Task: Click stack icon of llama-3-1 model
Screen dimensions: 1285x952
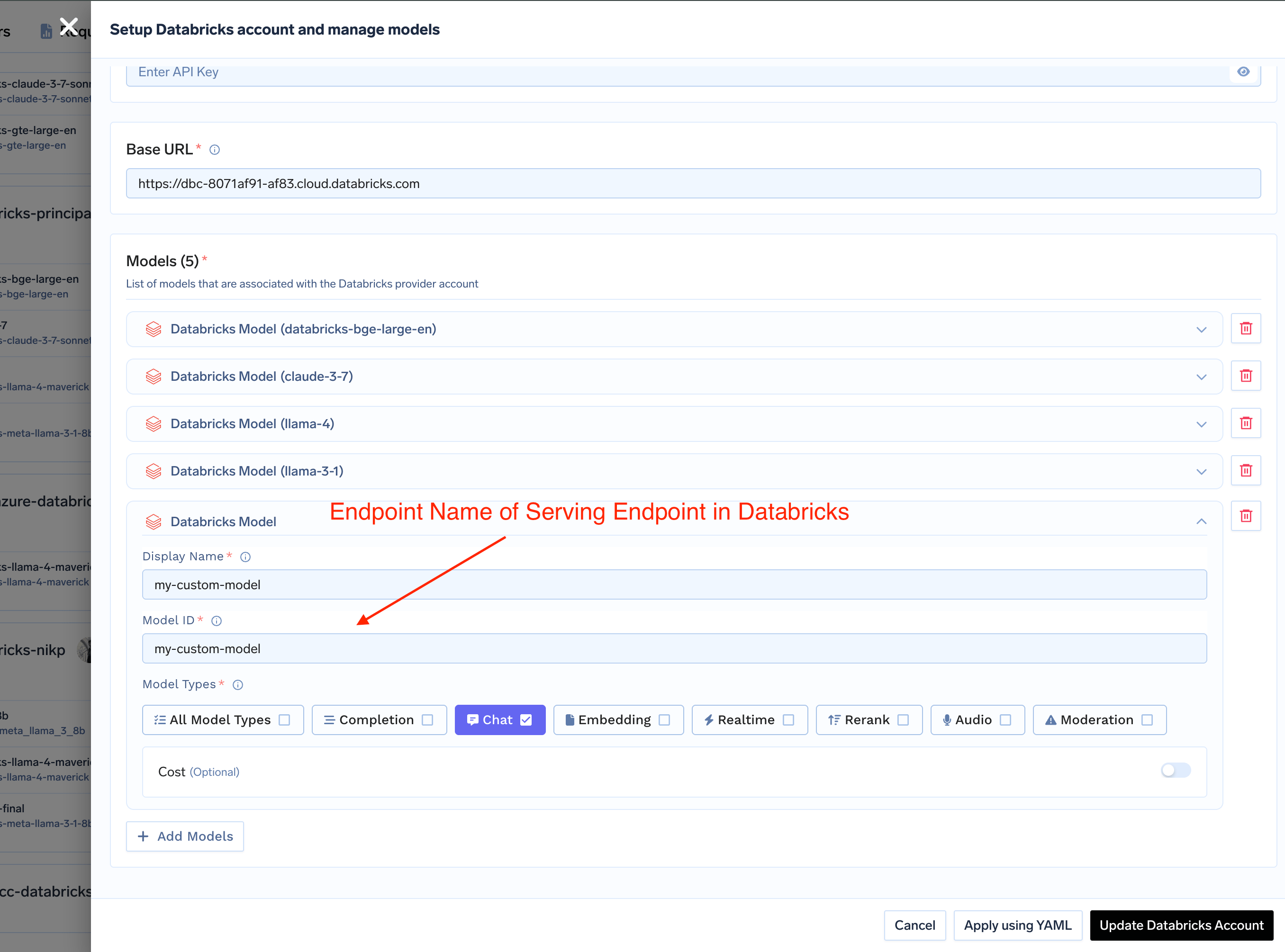Action: (154, 471)
